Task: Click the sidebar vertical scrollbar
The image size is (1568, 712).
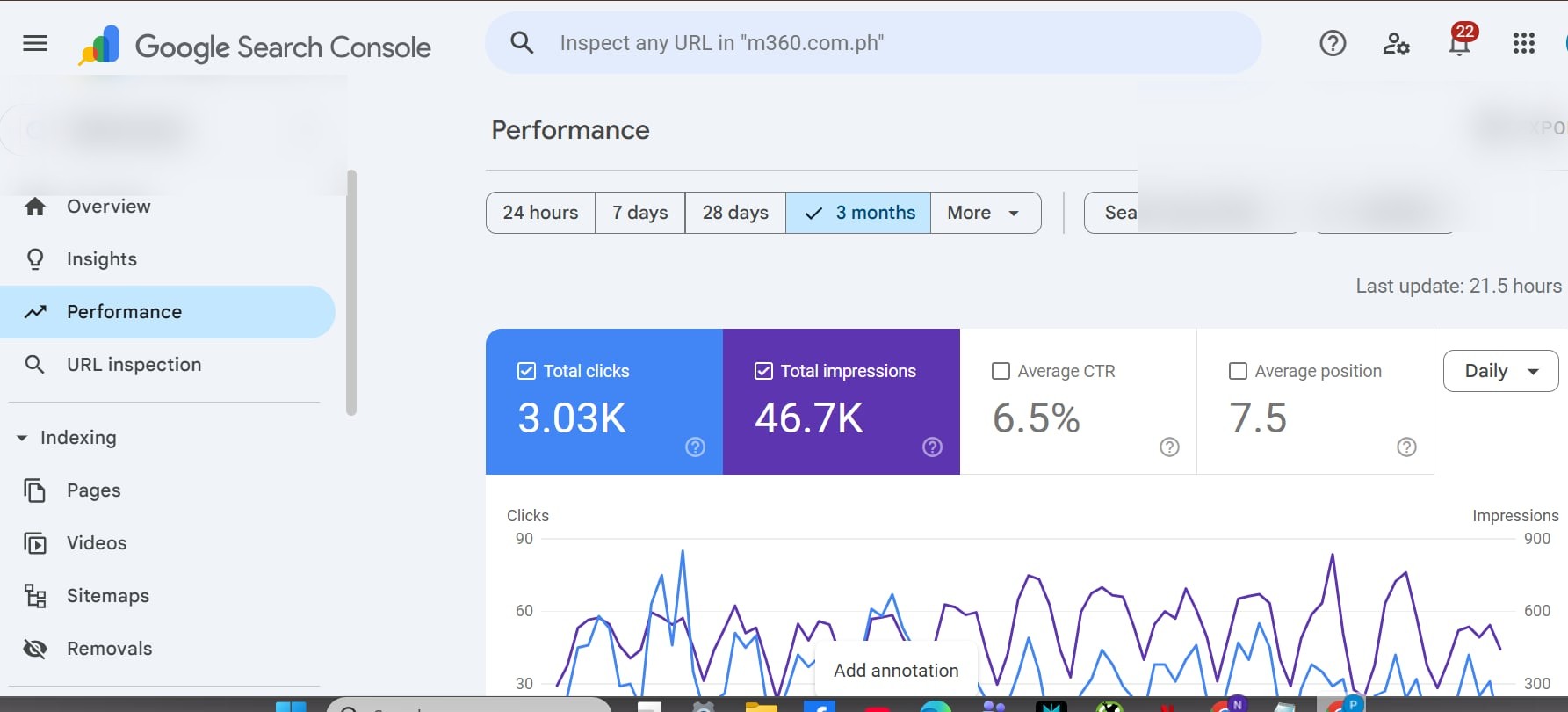Action: [x=352, y=292]
